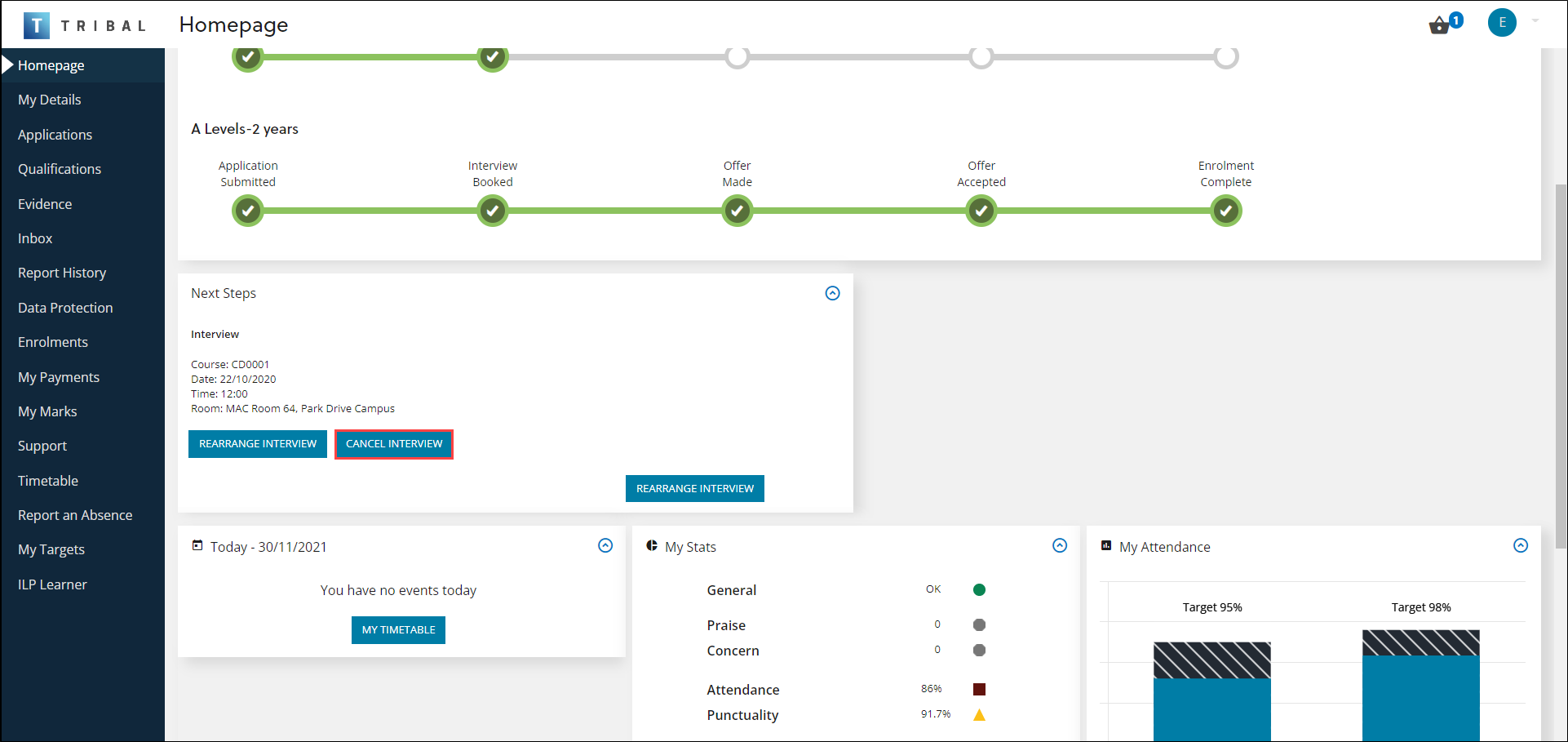Open Applications in the sidebar
This screenshot has height=742, width=1568.
click(55, 135)
